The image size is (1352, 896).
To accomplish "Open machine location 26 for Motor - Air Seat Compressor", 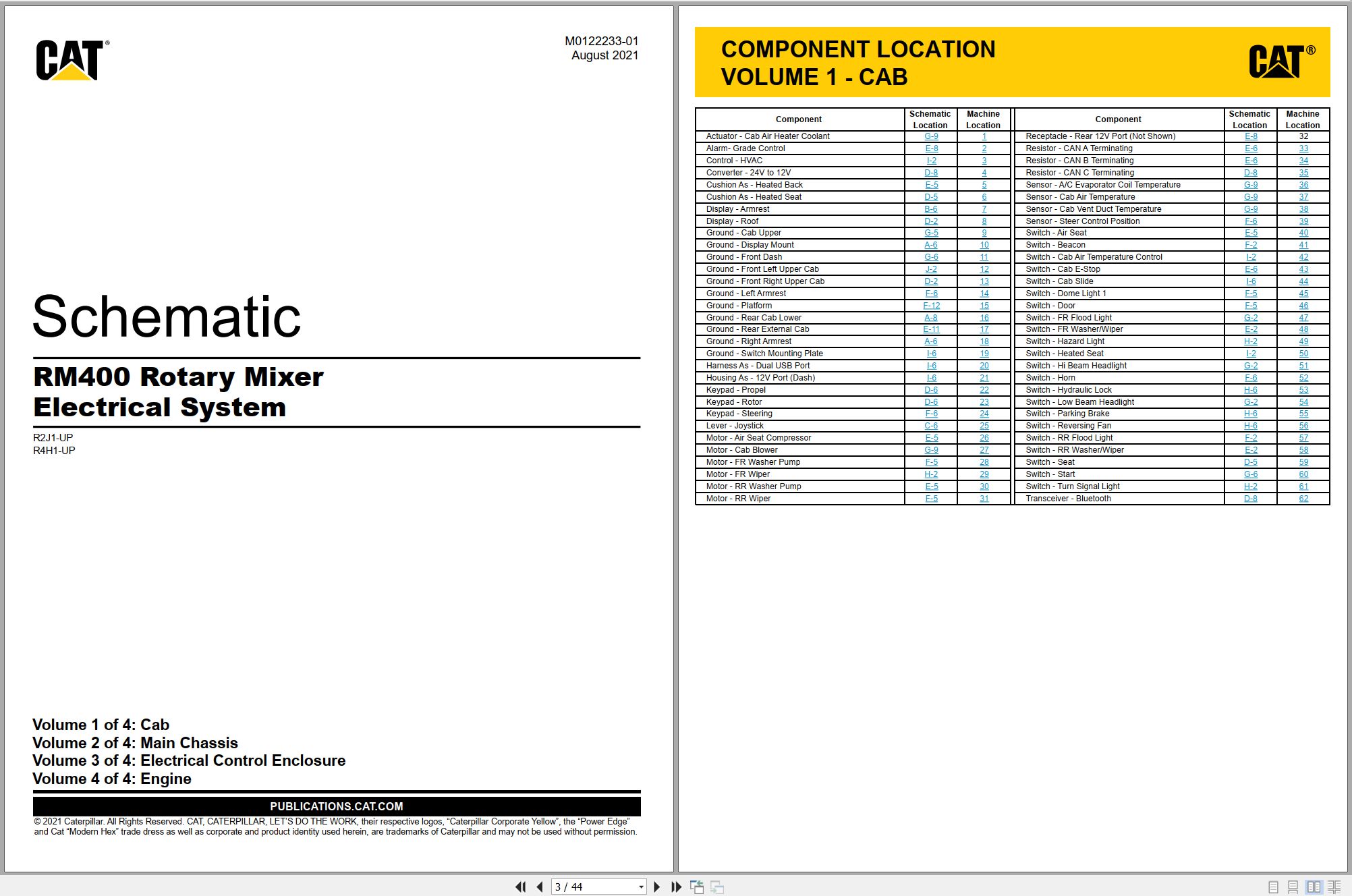I will coord(984,438).
